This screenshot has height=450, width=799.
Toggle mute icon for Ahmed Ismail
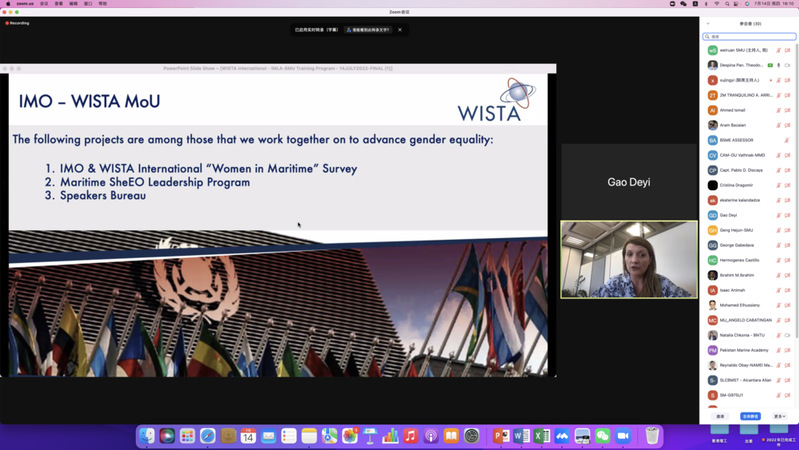(x=779, y=110)
